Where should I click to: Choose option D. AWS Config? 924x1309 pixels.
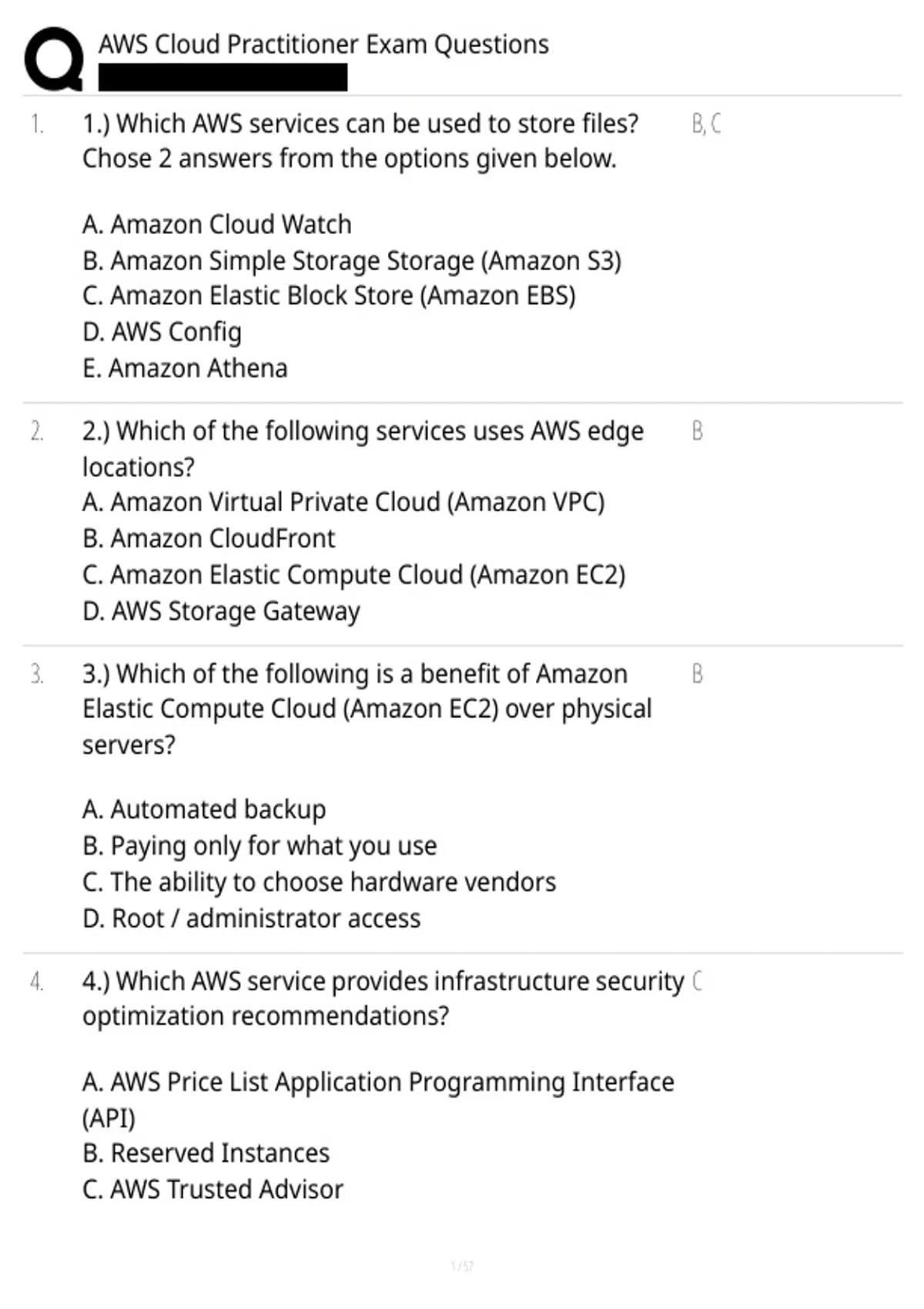162,333
